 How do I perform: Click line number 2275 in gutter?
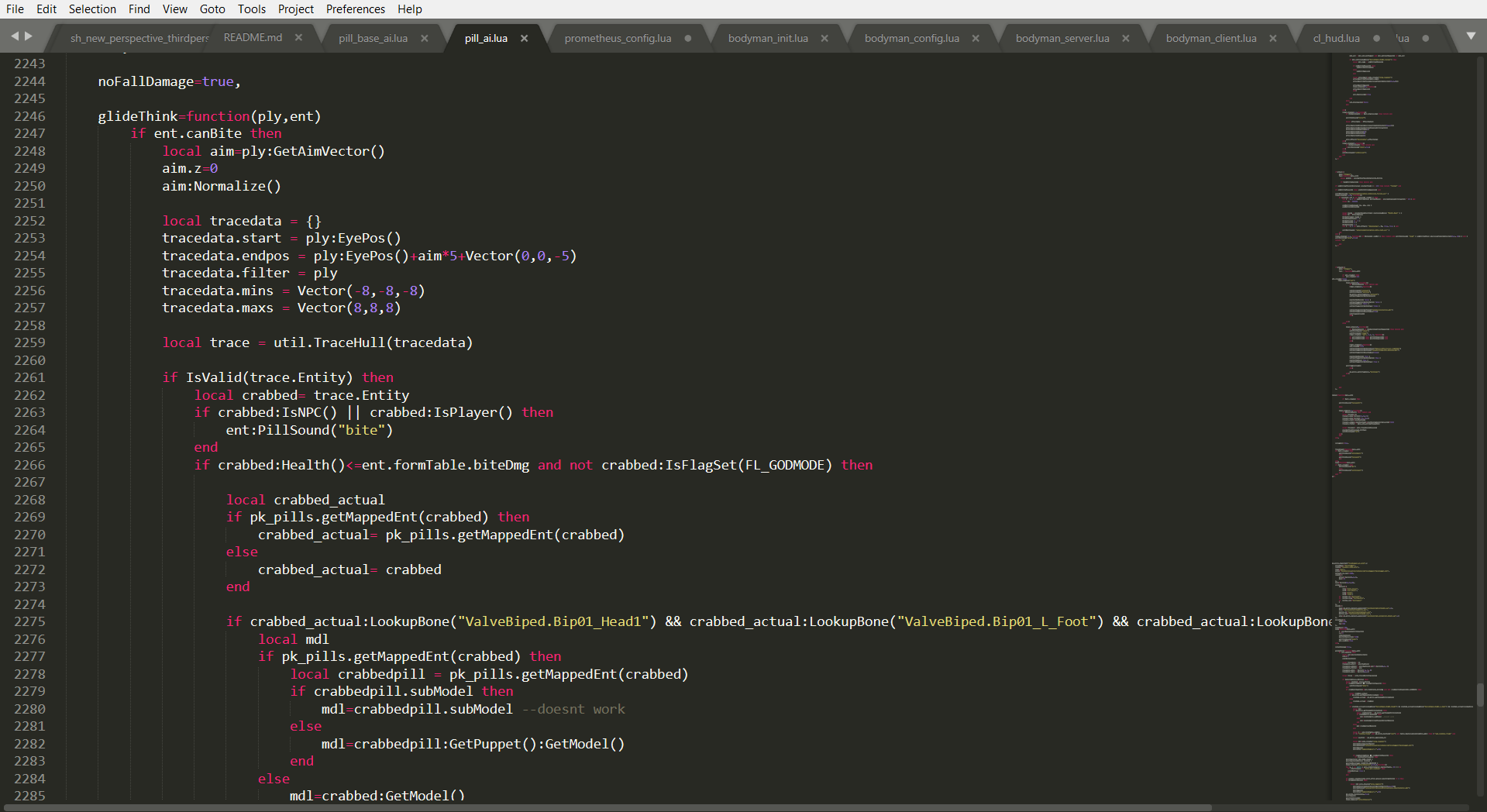(29, 621)
